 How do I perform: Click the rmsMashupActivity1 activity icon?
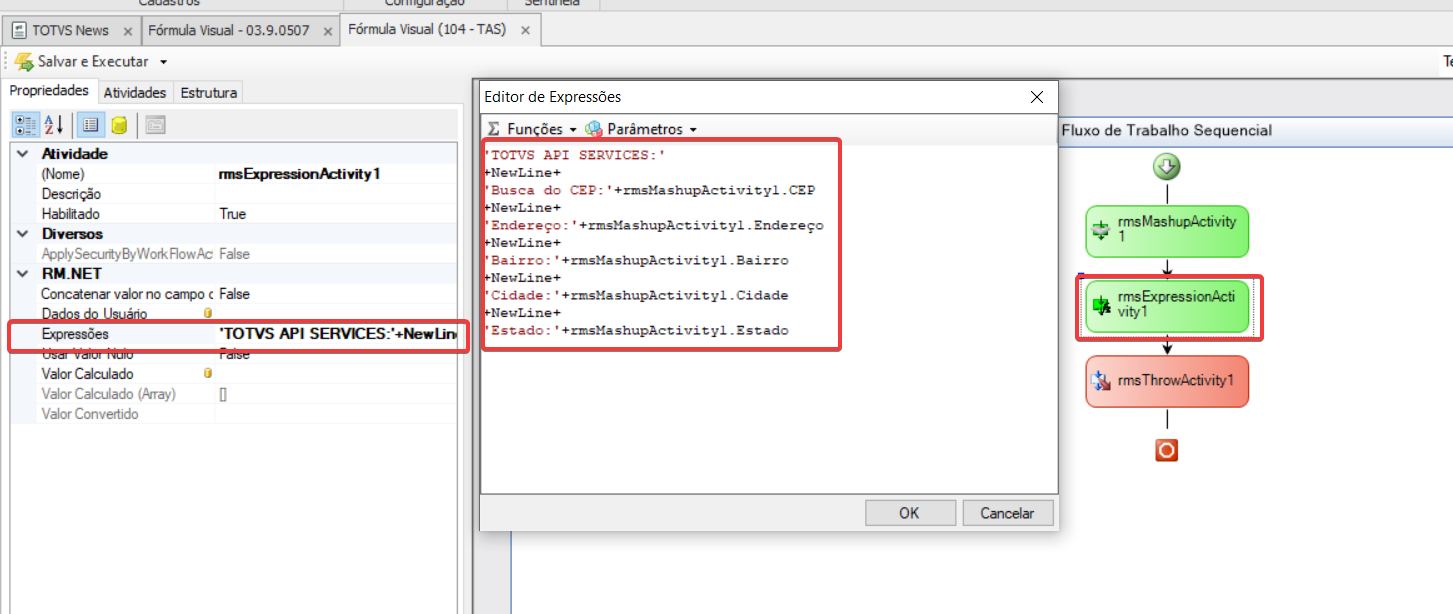1101,231
